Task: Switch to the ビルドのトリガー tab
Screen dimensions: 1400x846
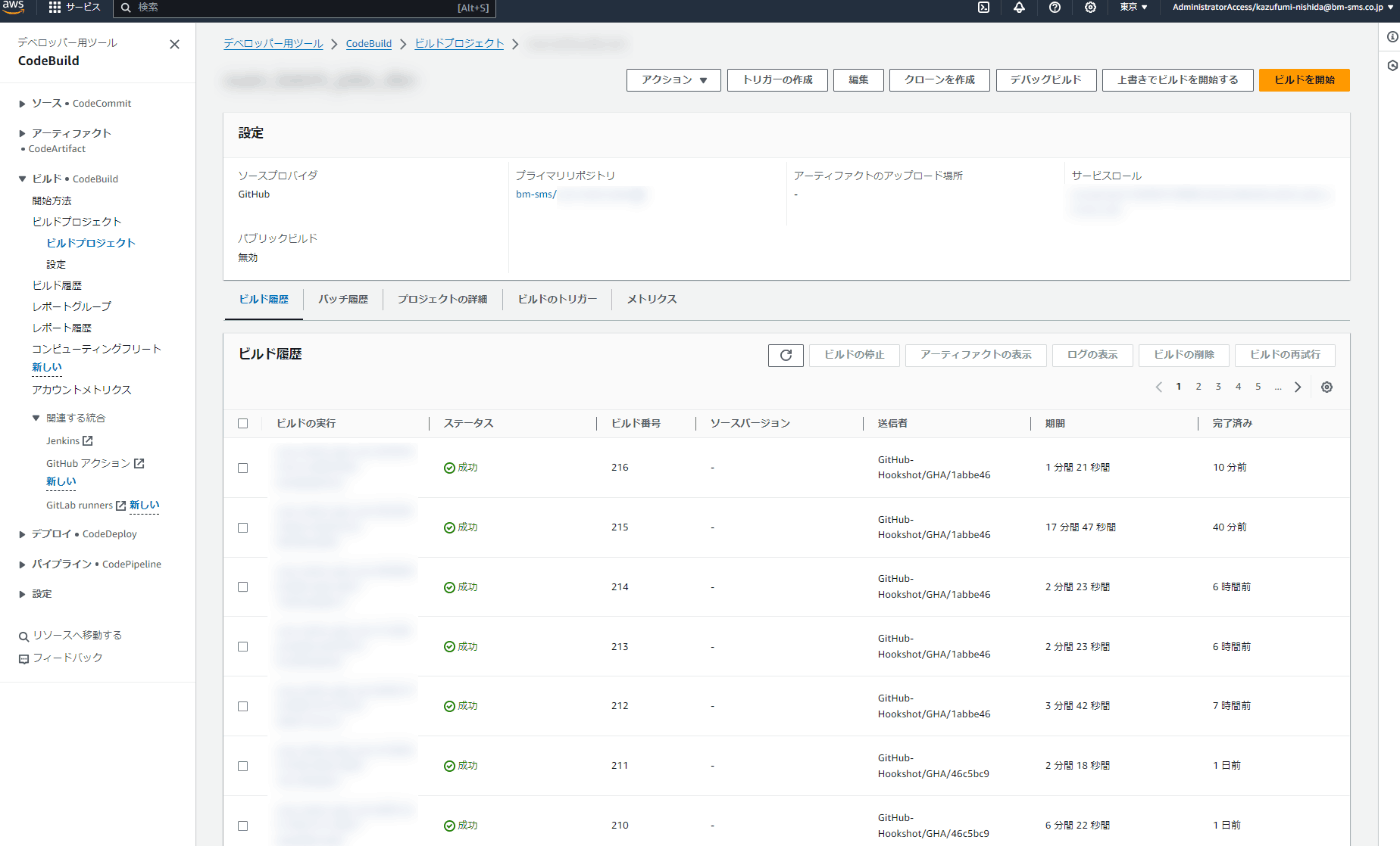Action: pyautogui.click(x=557, y=299)
